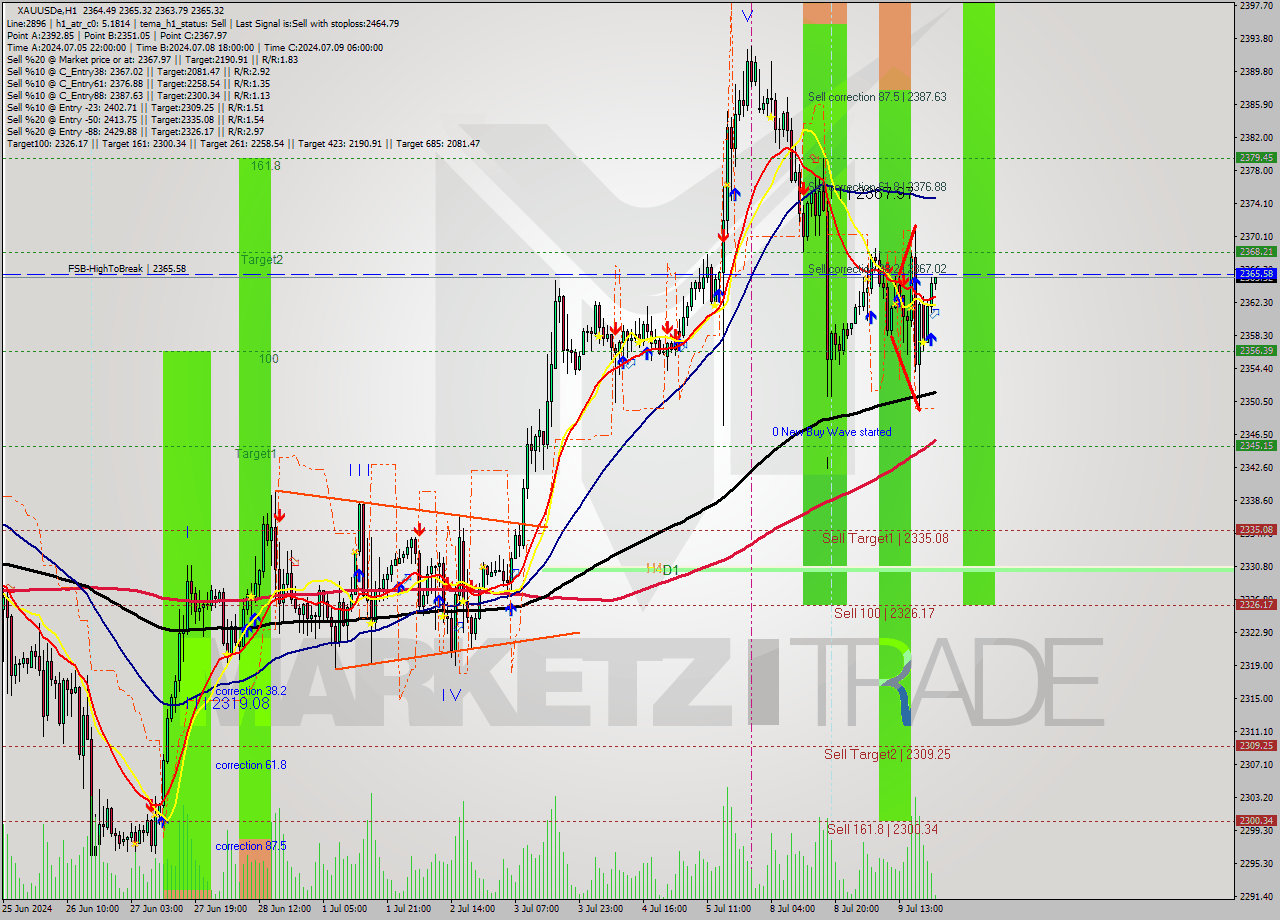Click the 'Sell %10 @ C_Entry61: 2376.88' line

pyautogui.click(x=138, y=84)
